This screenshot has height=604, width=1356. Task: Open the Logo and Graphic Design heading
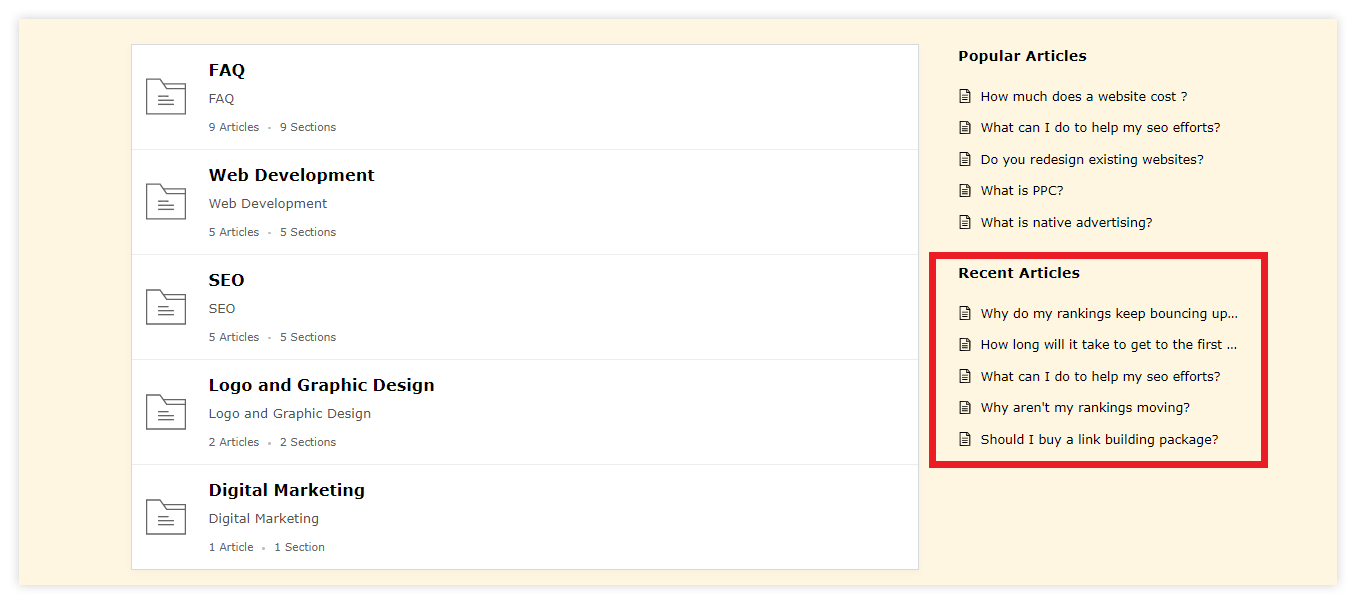pos(321,385)
